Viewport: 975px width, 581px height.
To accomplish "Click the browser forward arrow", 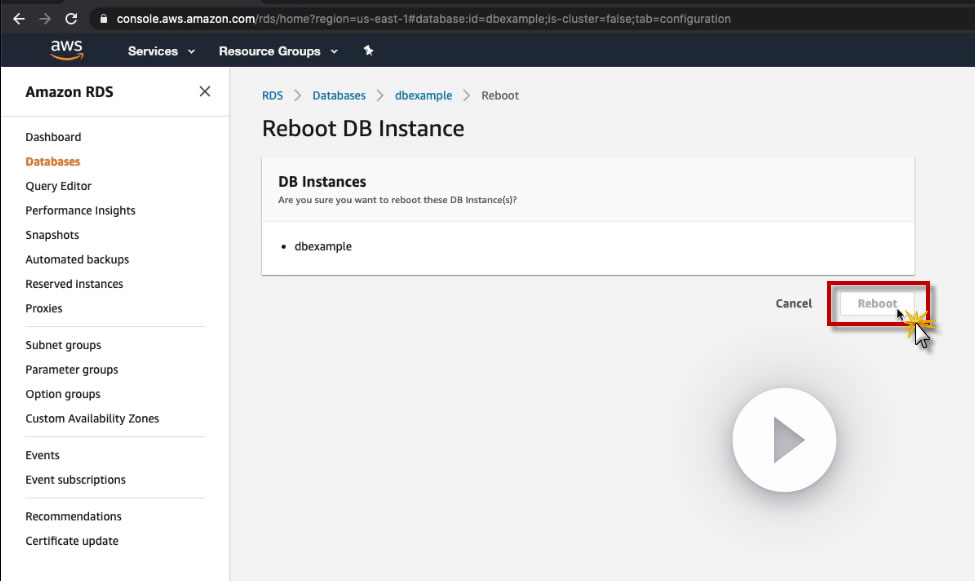I will pos(44,19).
